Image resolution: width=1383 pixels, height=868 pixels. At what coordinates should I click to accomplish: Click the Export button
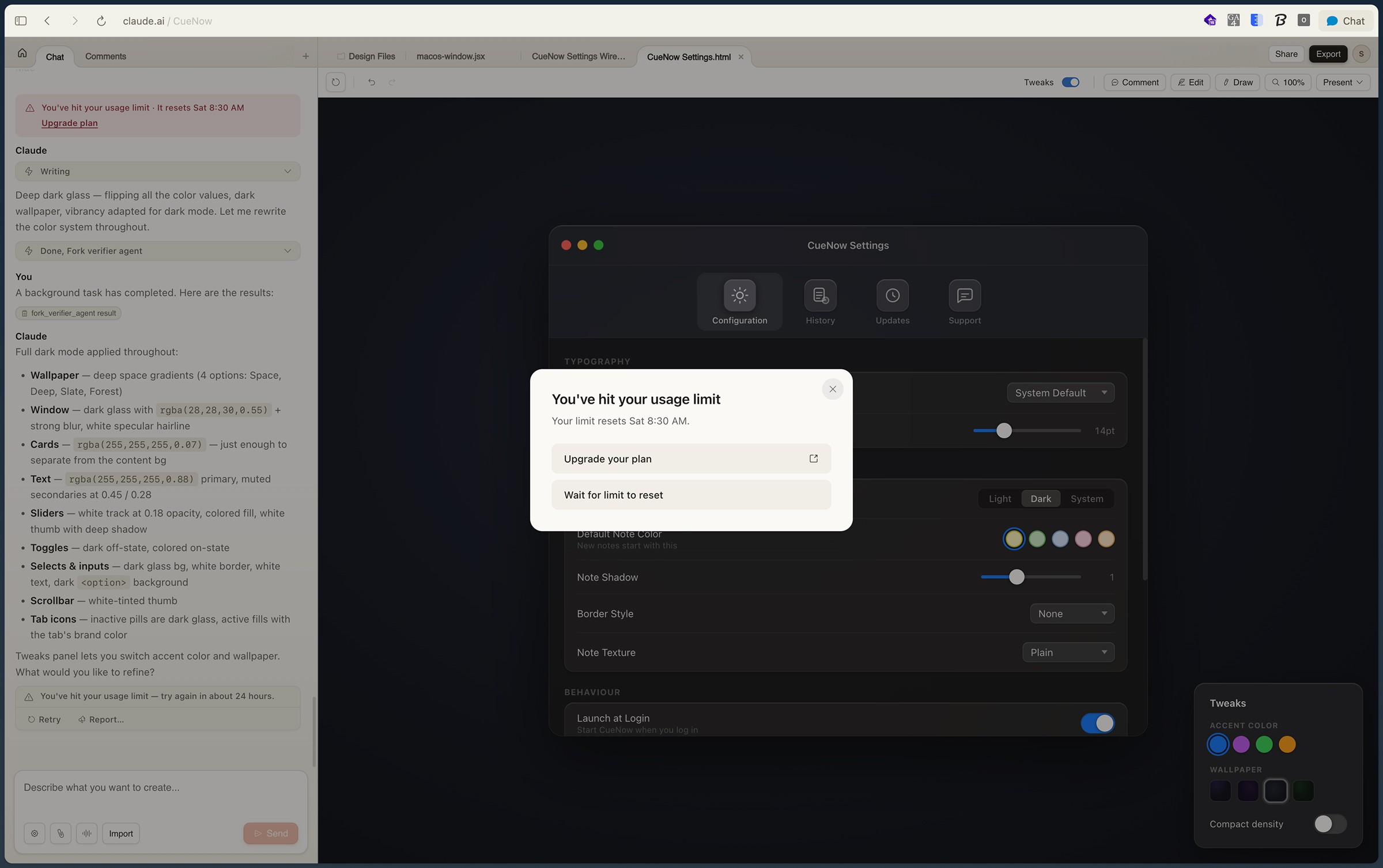pyautogui.click(x=1328, y=54)
